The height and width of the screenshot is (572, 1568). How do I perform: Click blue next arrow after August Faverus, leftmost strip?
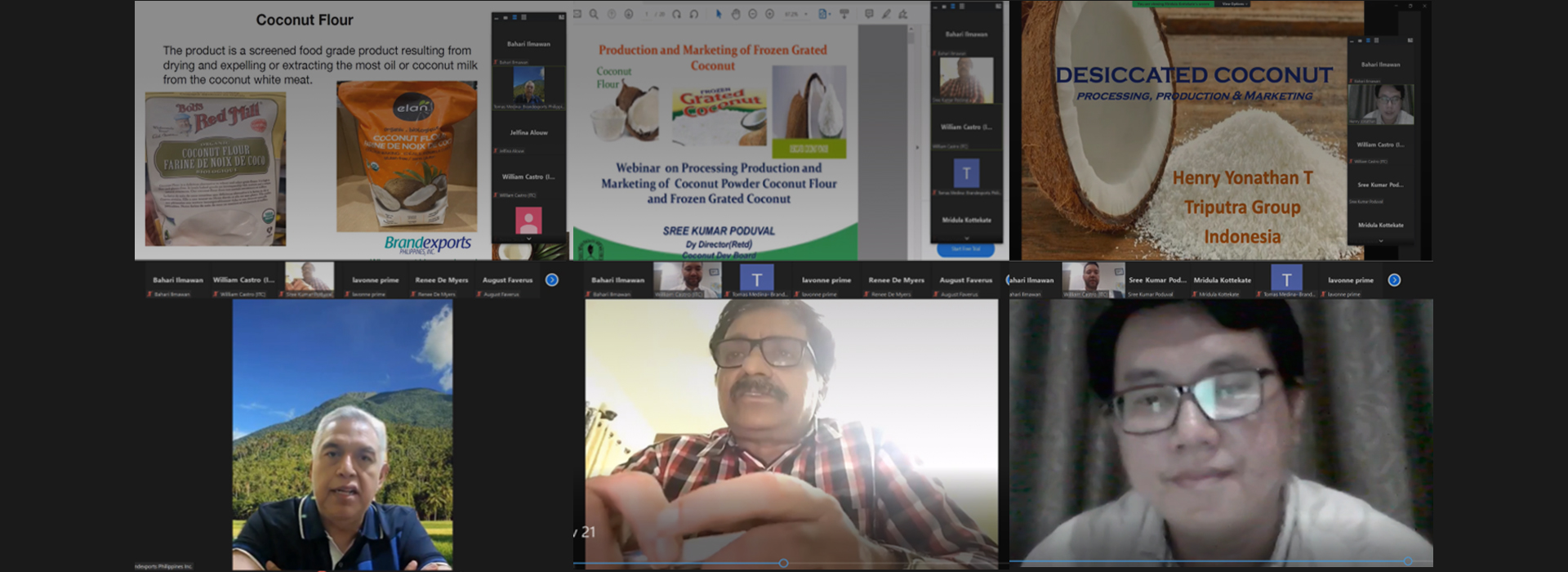(x=552, y=279)
